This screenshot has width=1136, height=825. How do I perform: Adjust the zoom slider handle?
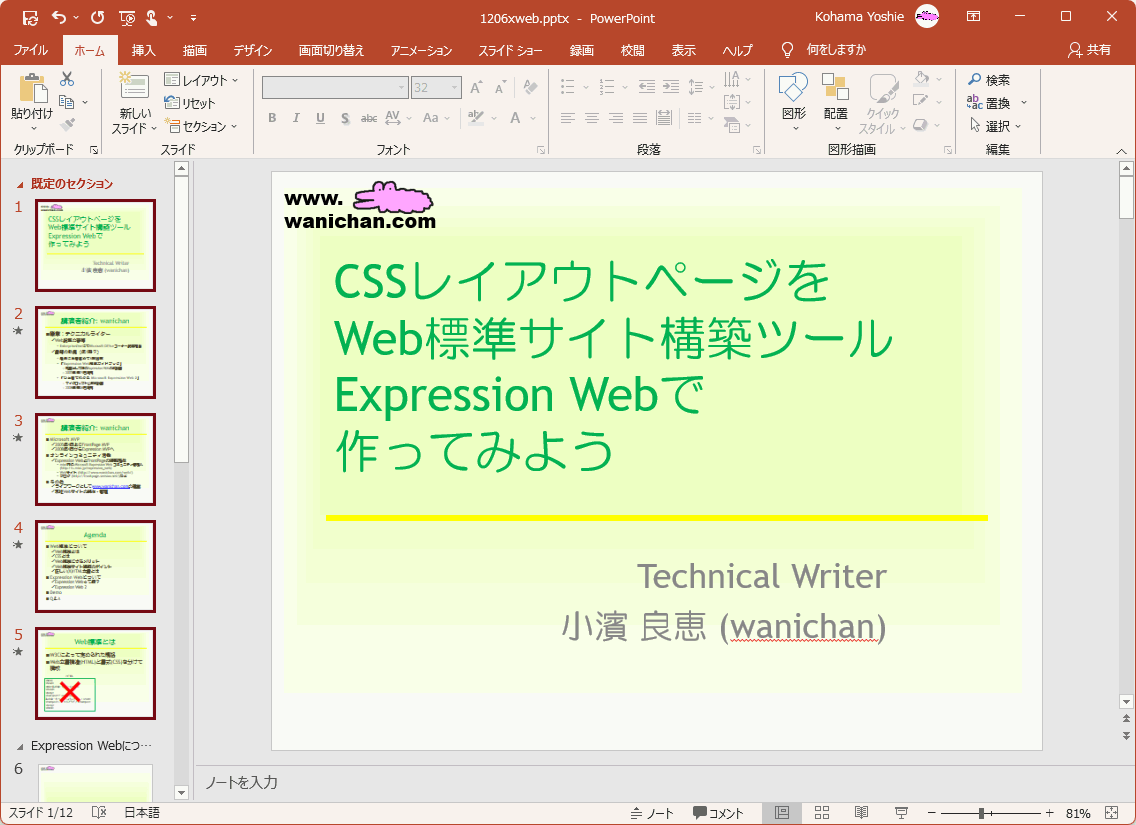tap(982, 813)
